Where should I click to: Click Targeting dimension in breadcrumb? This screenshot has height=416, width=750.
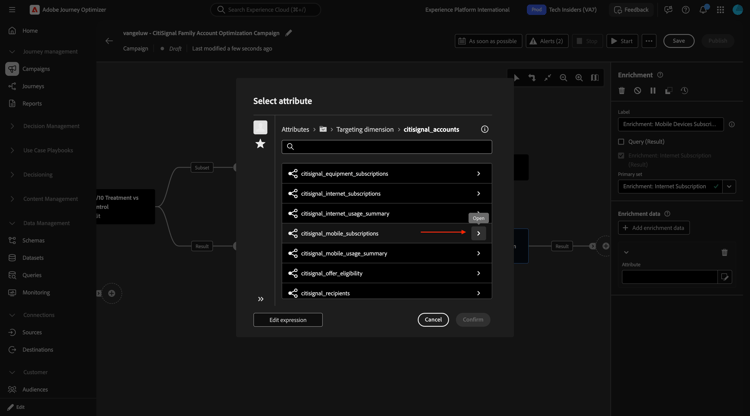tap(365, 129)
